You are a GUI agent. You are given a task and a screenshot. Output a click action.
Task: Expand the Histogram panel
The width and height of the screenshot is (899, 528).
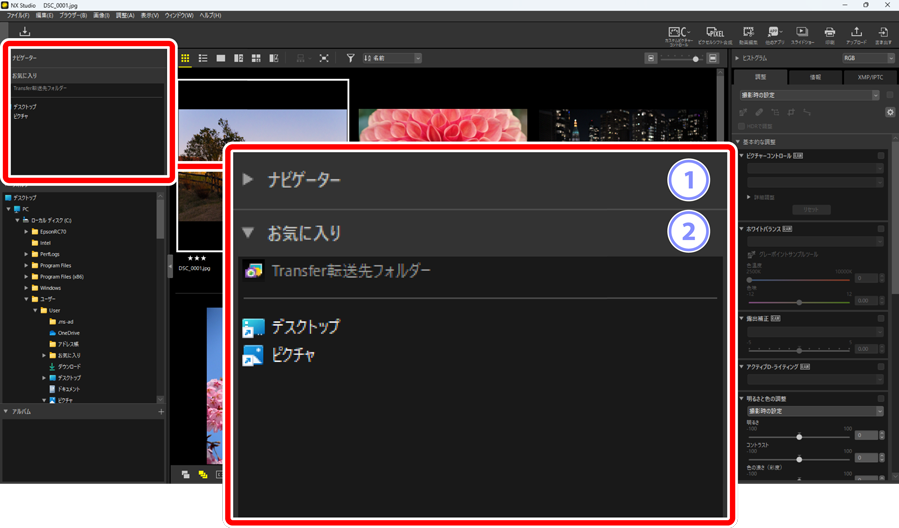coord(739,59)
